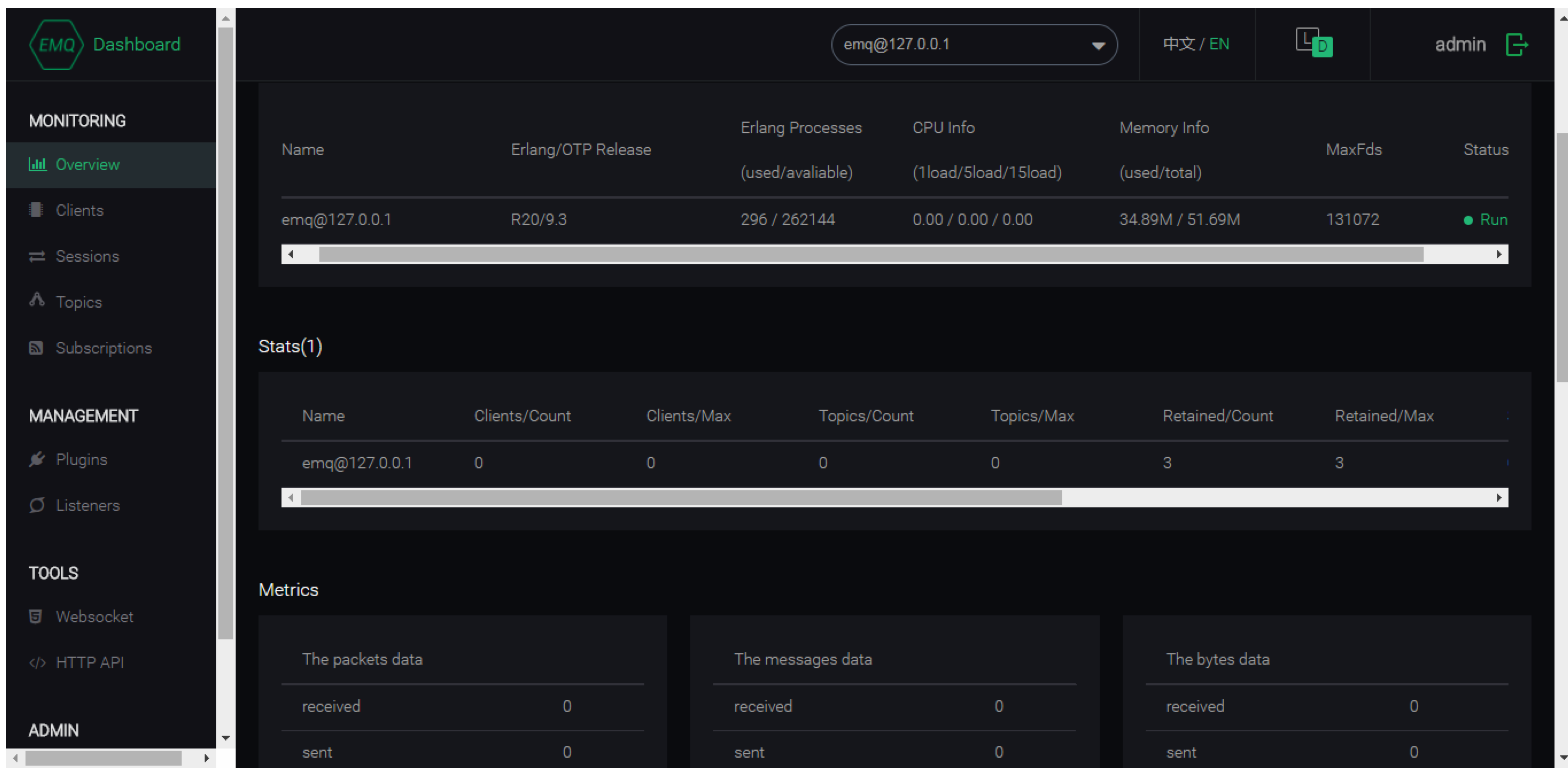Click the Stats(1) section heading
The width and height of the screenshot is (1568, 776).
290,347
